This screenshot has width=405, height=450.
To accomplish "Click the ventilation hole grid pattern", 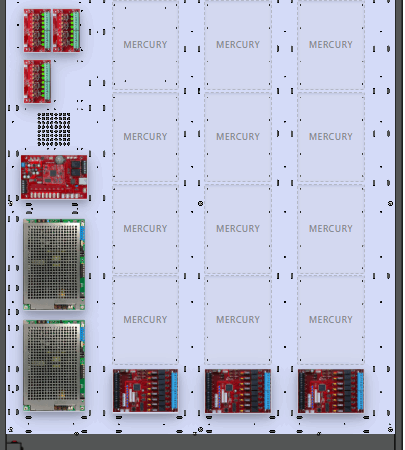I will click(54, 129).
